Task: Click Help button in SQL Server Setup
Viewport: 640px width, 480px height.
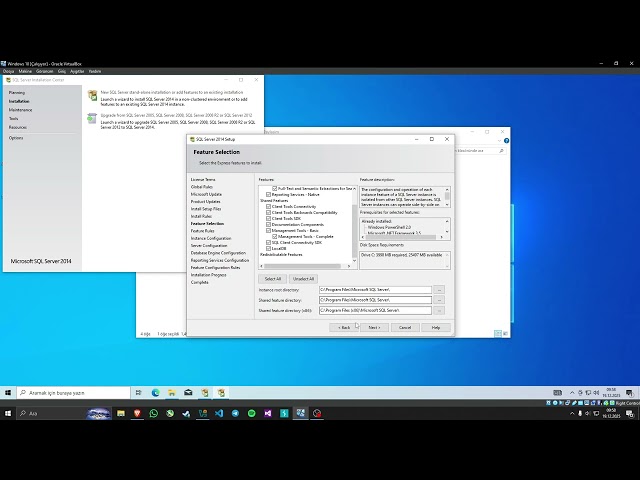Action: coord(436,327)
